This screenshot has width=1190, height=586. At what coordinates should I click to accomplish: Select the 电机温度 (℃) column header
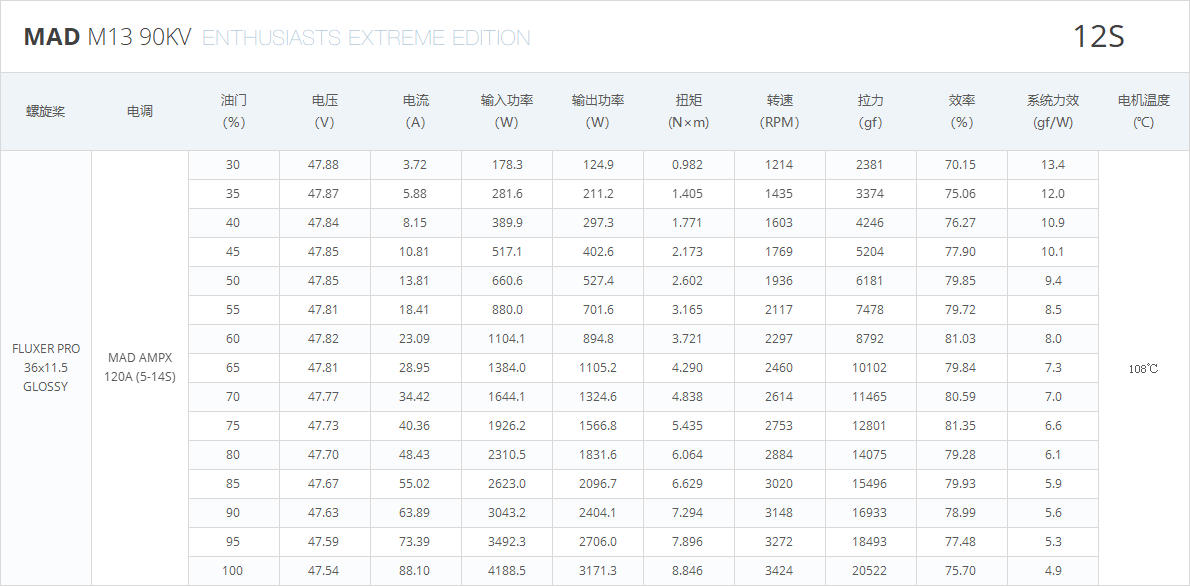1144,111
